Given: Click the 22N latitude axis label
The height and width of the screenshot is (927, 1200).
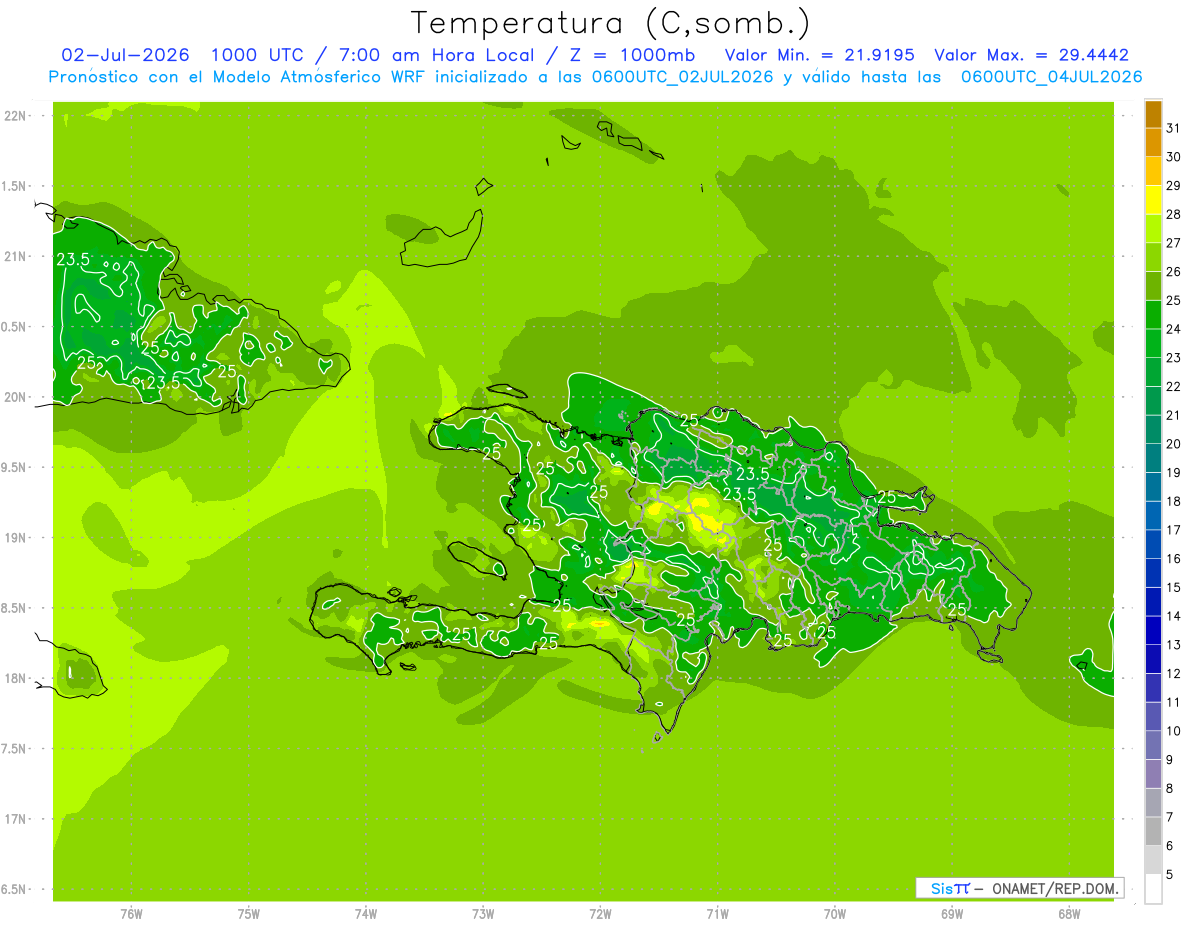Looking at the screenshot, I should (x=15, y=116).
